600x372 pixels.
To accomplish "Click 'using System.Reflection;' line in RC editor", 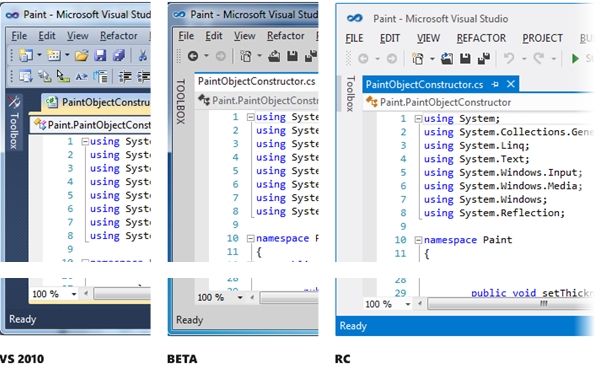I will pyautogui.click(x=494, y=213).
